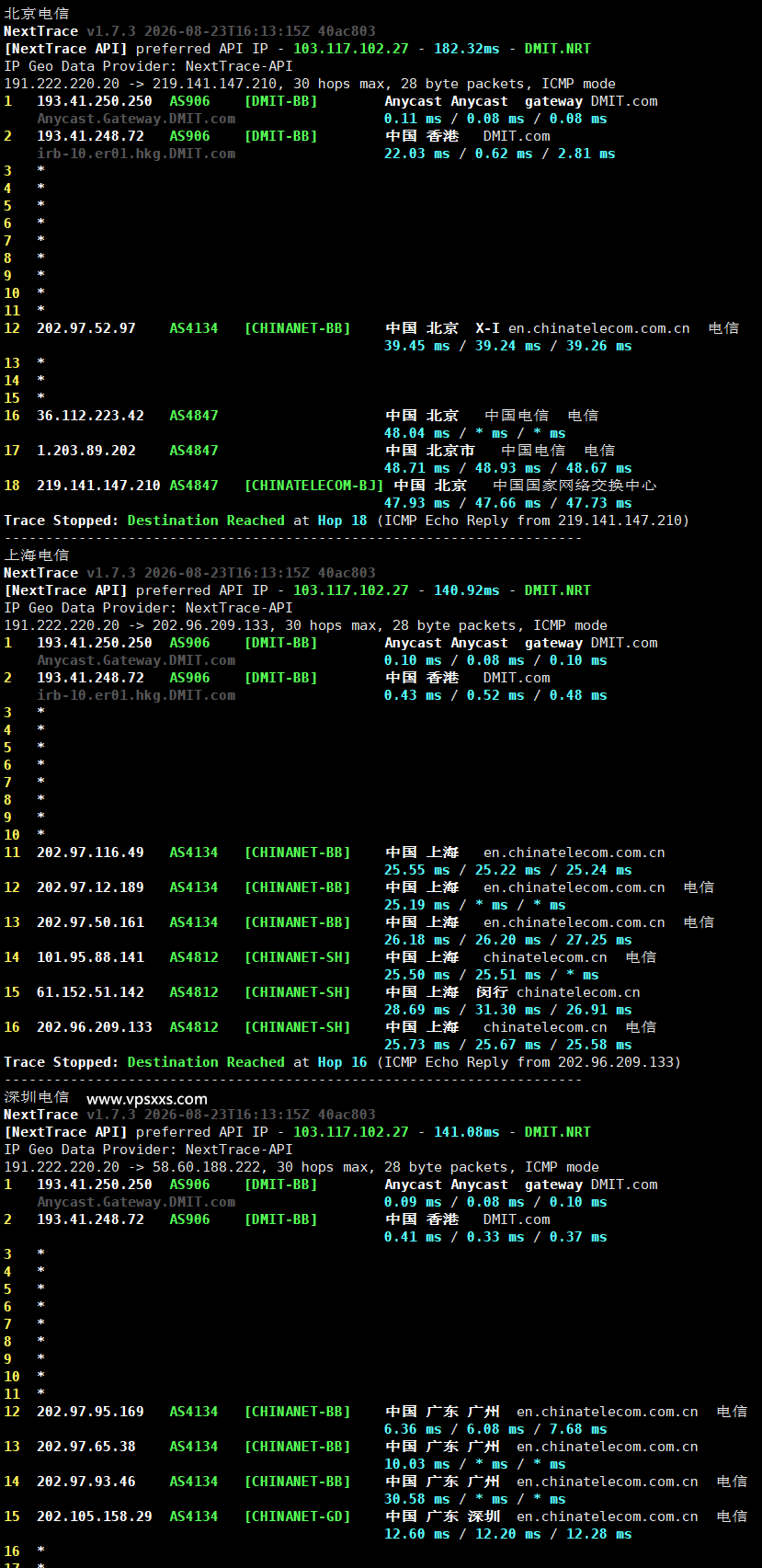This screenshot has height=1568, width=762.
Task: Select latency 39.45 ms / 39.24 ms / 39.26 ms
Action: (508, 346)
